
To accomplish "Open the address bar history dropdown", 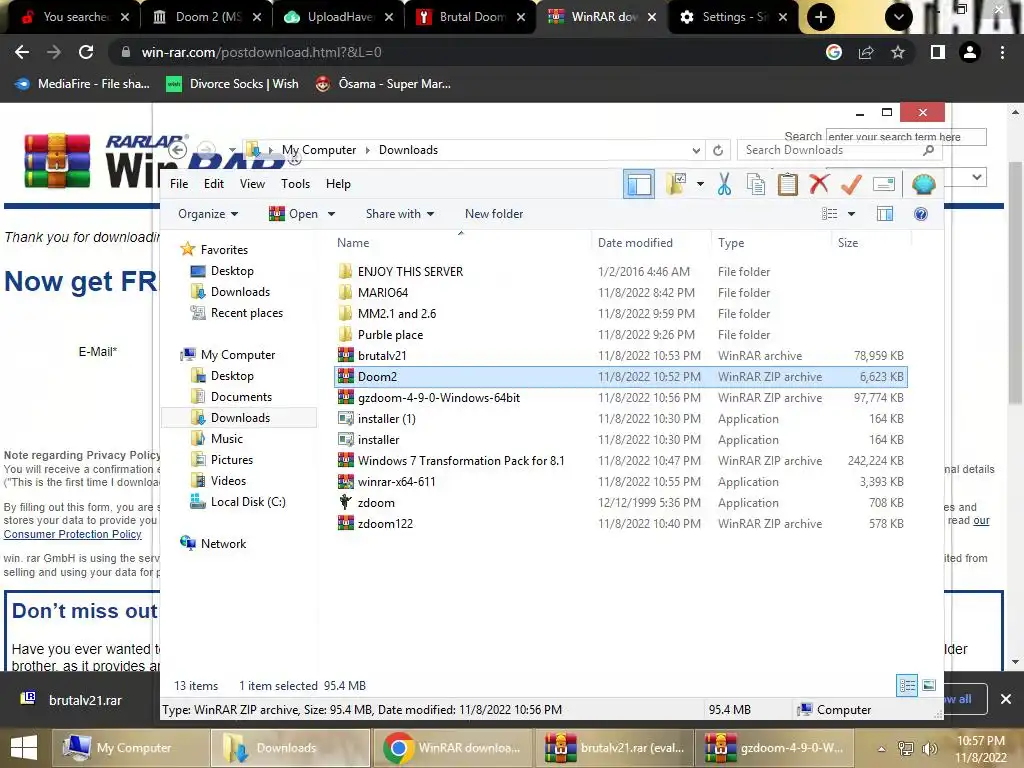I will [696, 150].
